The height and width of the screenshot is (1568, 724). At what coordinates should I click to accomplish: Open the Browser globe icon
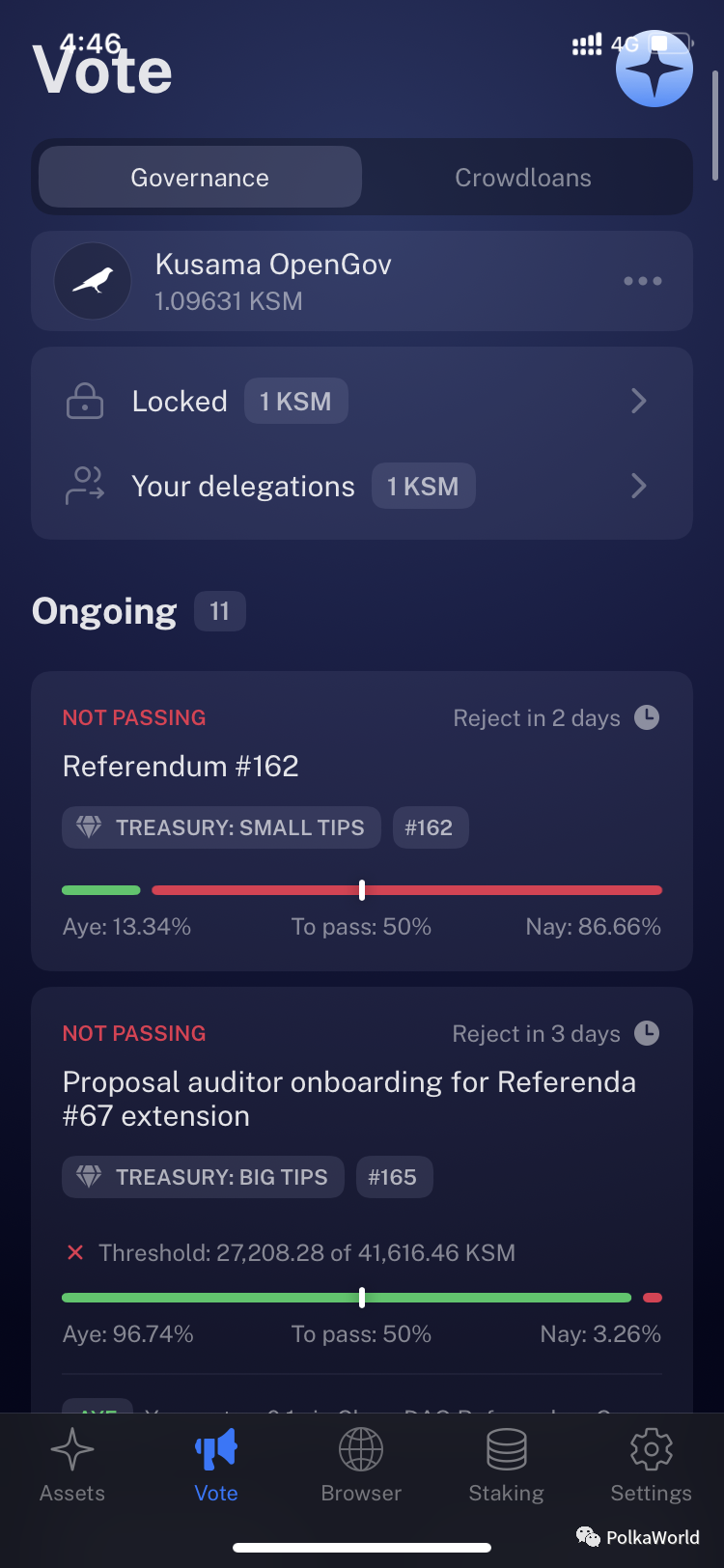(x=361, y=1448)
